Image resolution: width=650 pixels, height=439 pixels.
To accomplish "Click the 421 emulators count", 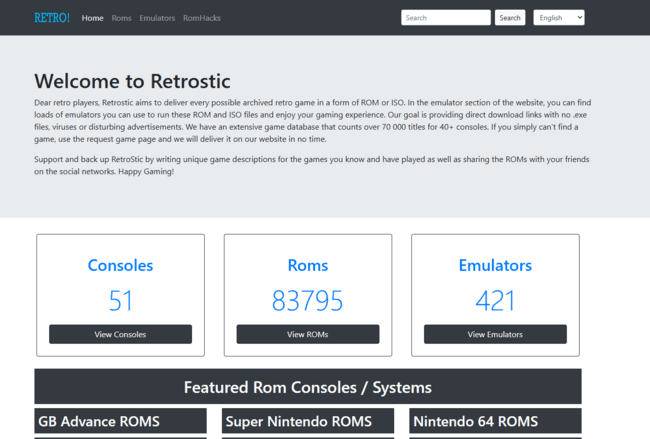I will click(x=495, y=300).
